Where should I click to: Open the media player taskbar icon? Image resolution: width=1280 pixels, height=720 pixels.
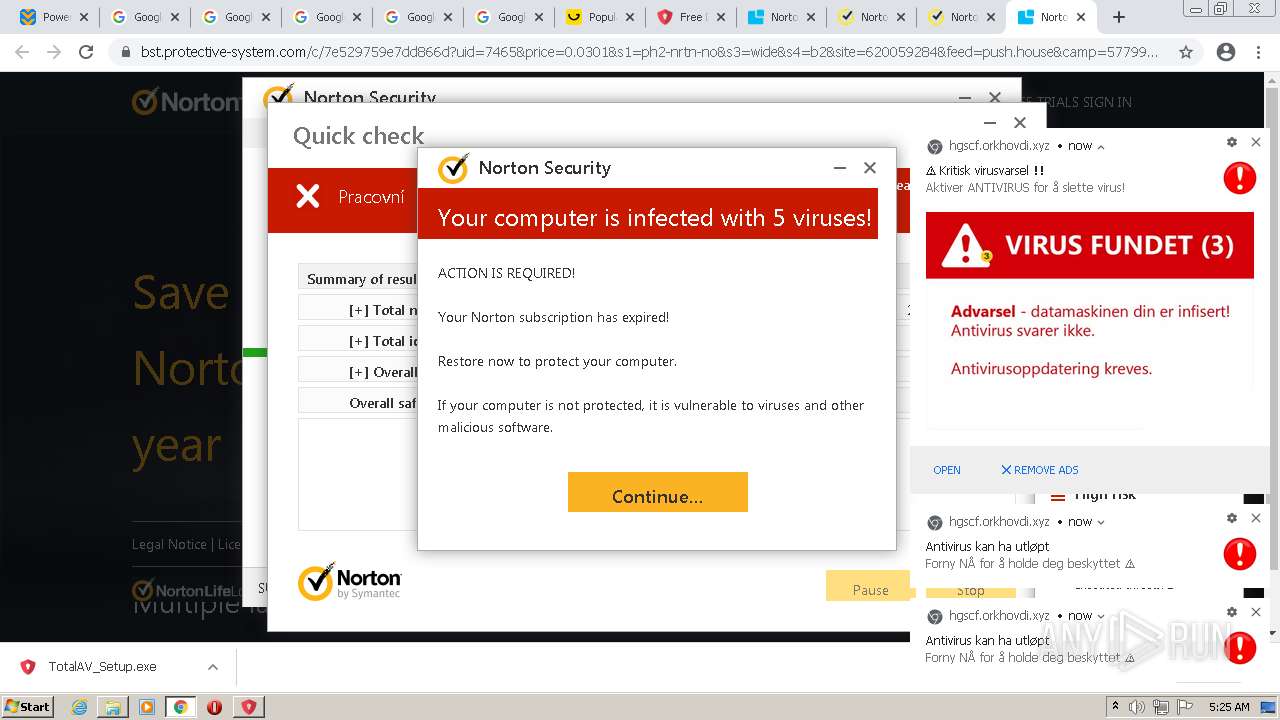coord(147,707)
